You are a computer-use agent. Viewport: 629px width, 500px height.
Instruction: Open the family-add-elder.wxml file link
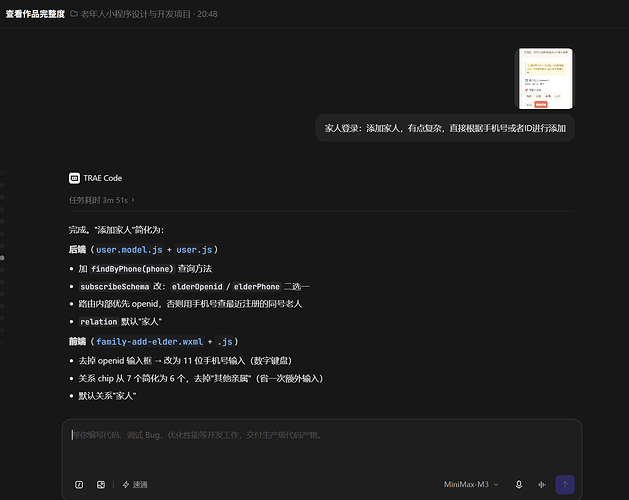point(150,341)
